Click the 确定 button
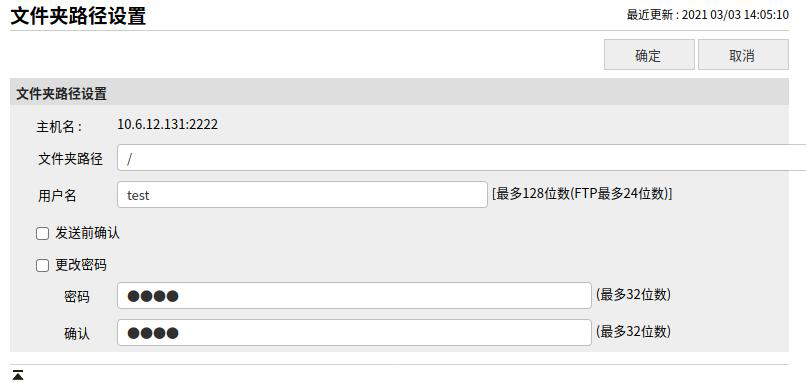Viewport: 806px width, 388px height. click(649, 54)
